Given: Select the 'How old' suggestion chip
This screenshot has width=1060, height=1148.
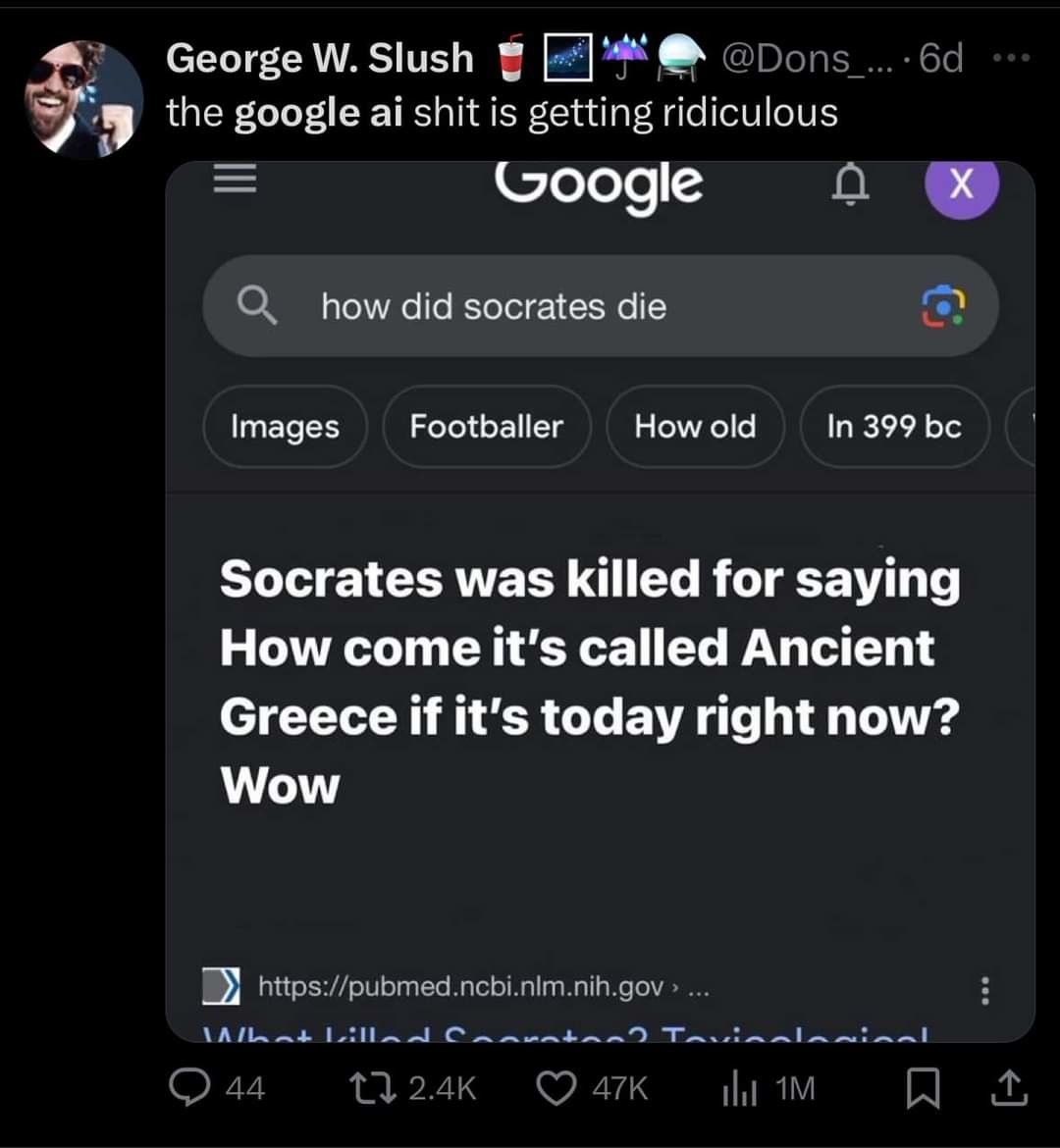Looking at the screenshot, I should 696,426.
